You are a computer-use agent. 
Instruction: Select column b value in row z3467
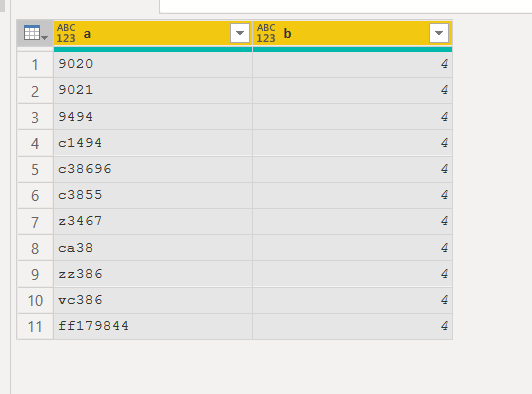coord(353,221)
